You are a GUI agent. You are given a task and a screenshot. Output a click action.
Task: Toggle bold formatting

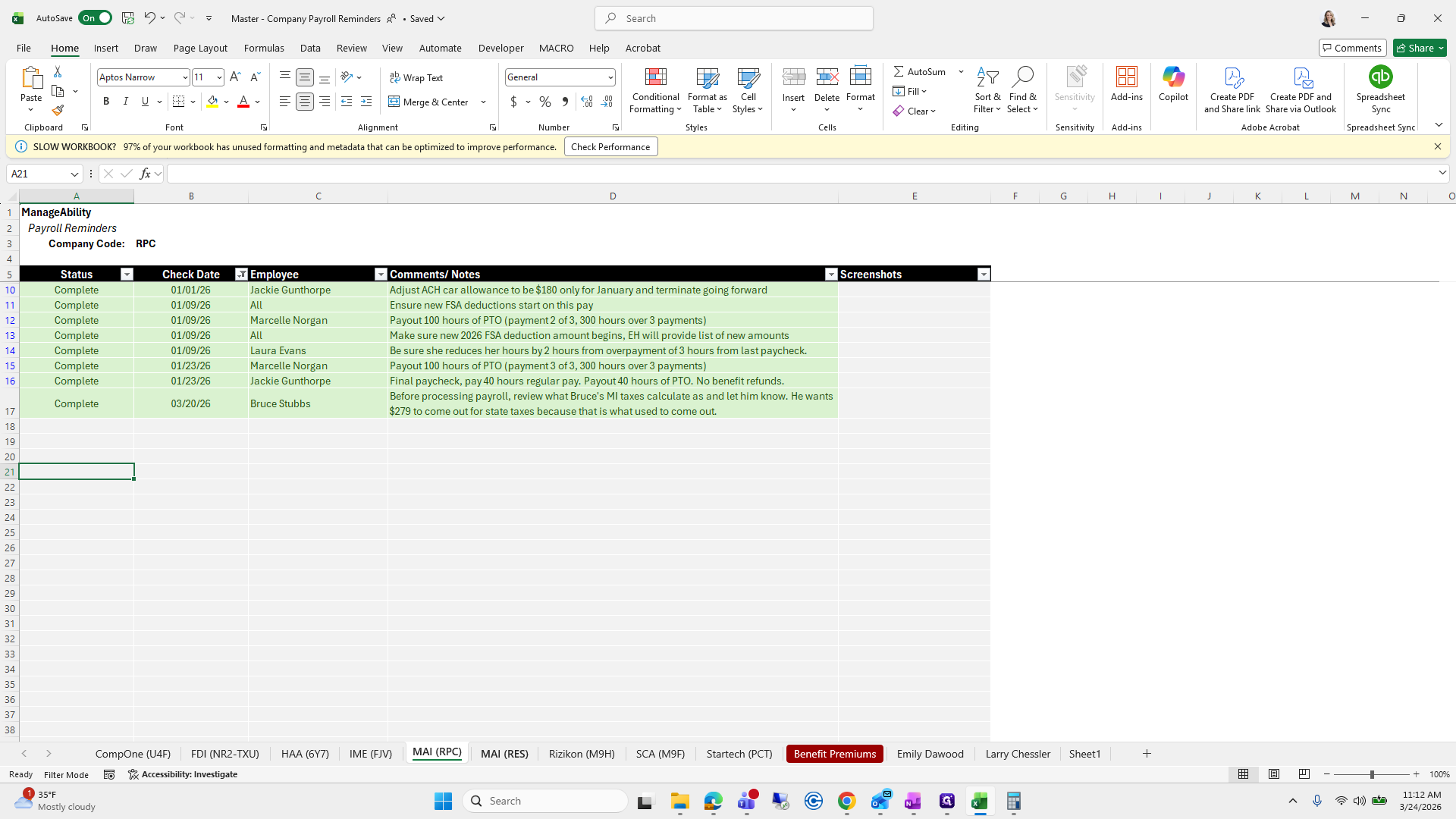click(106, 102)
